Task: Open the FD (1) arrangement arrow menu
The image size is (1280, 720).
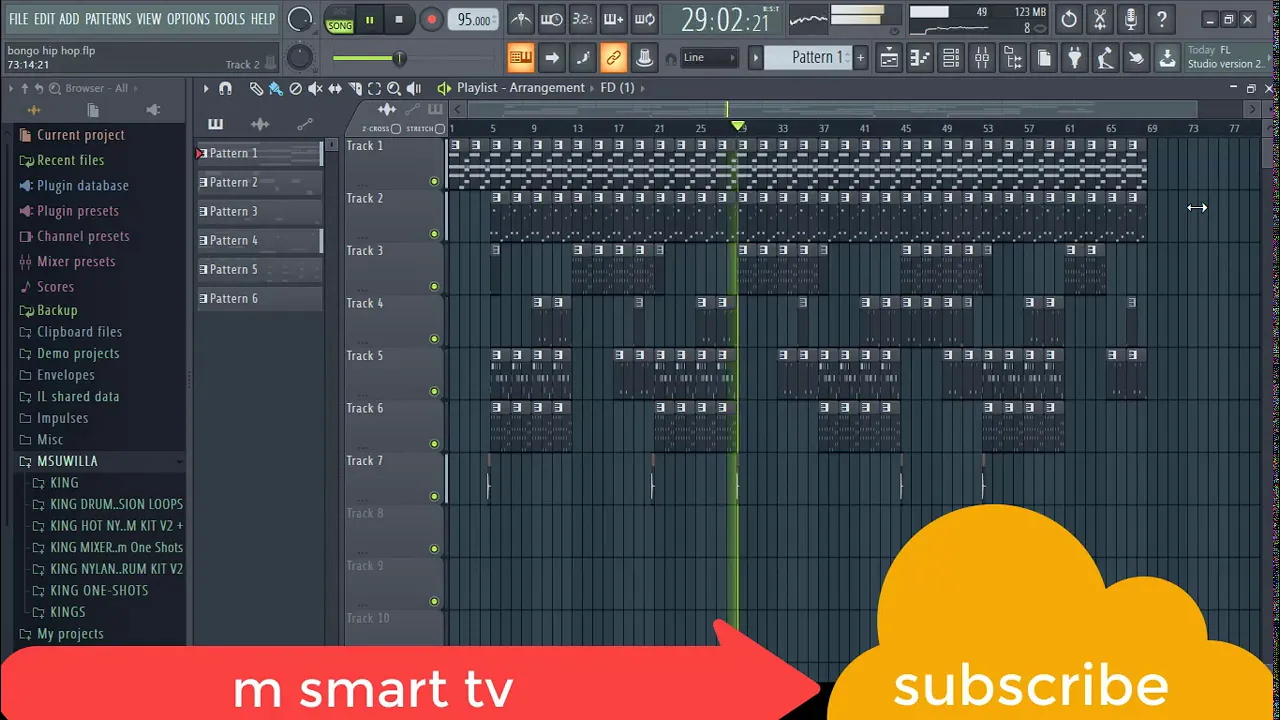Action: (643, 88)
